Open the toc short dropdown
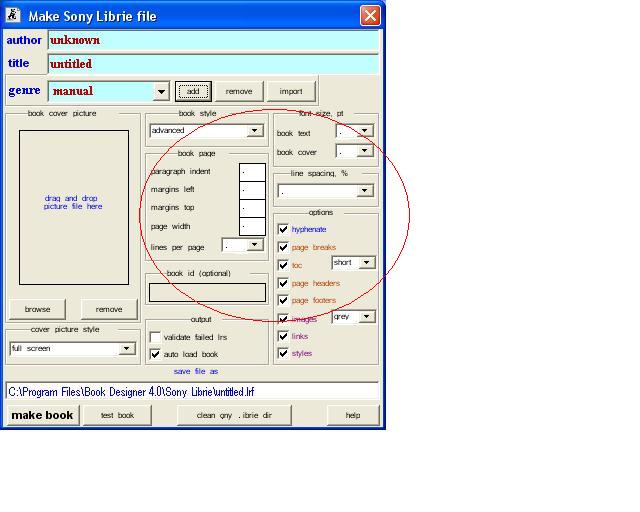 tap(367, 263)
